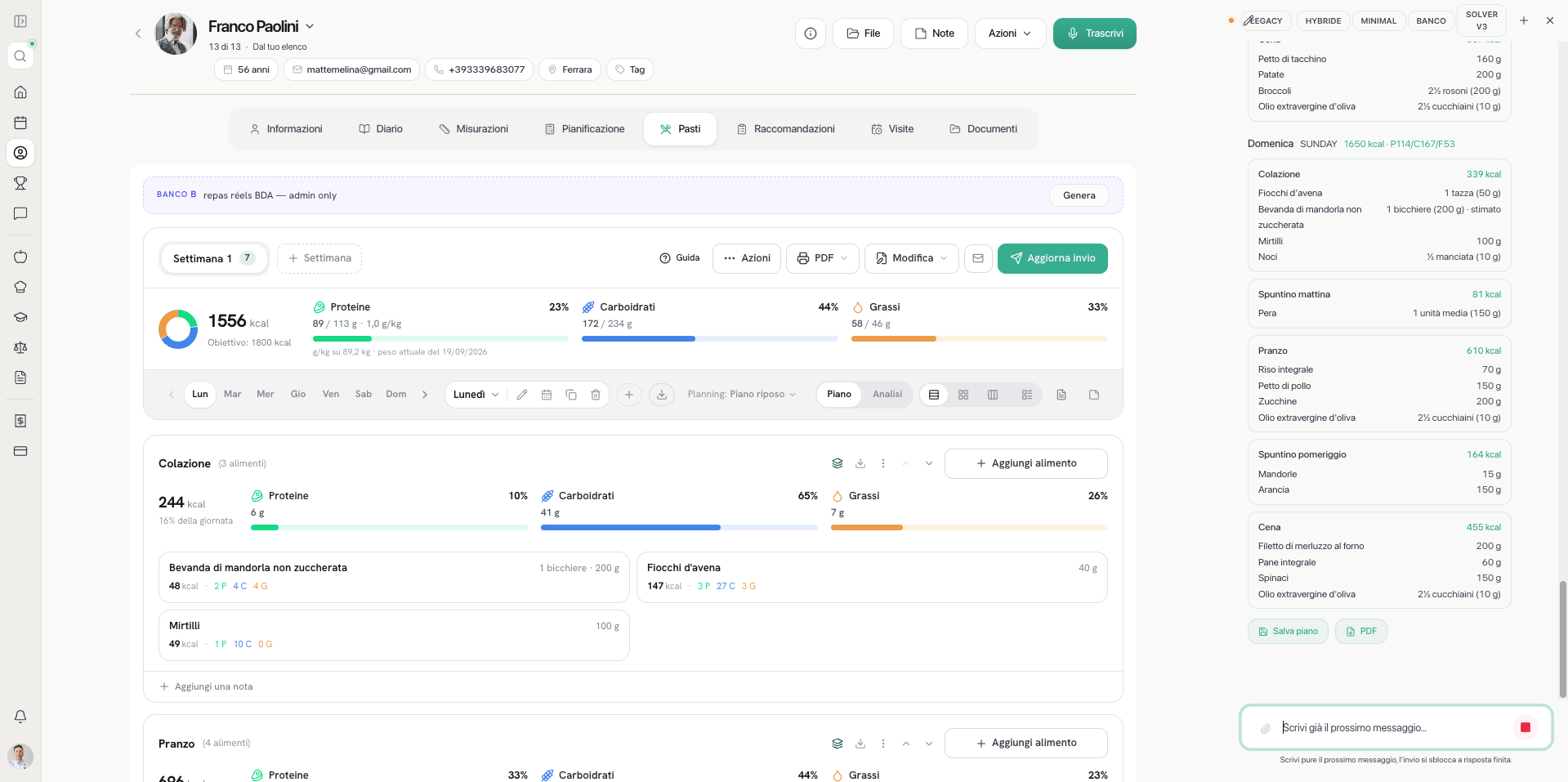Screen dimensions: 1568x782
Task: Click the Carboidrati progress bar in daily summary
Action: pos(709,338)
